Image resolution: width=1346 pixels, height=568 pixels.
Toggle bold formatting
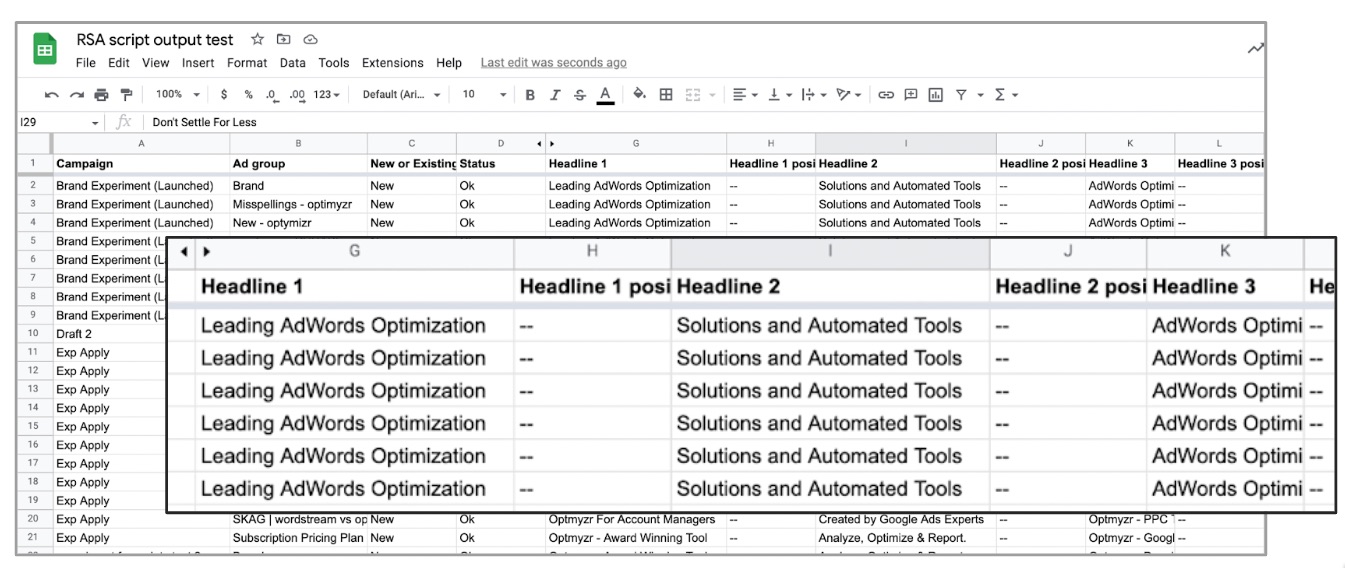[x=530, y=95]
